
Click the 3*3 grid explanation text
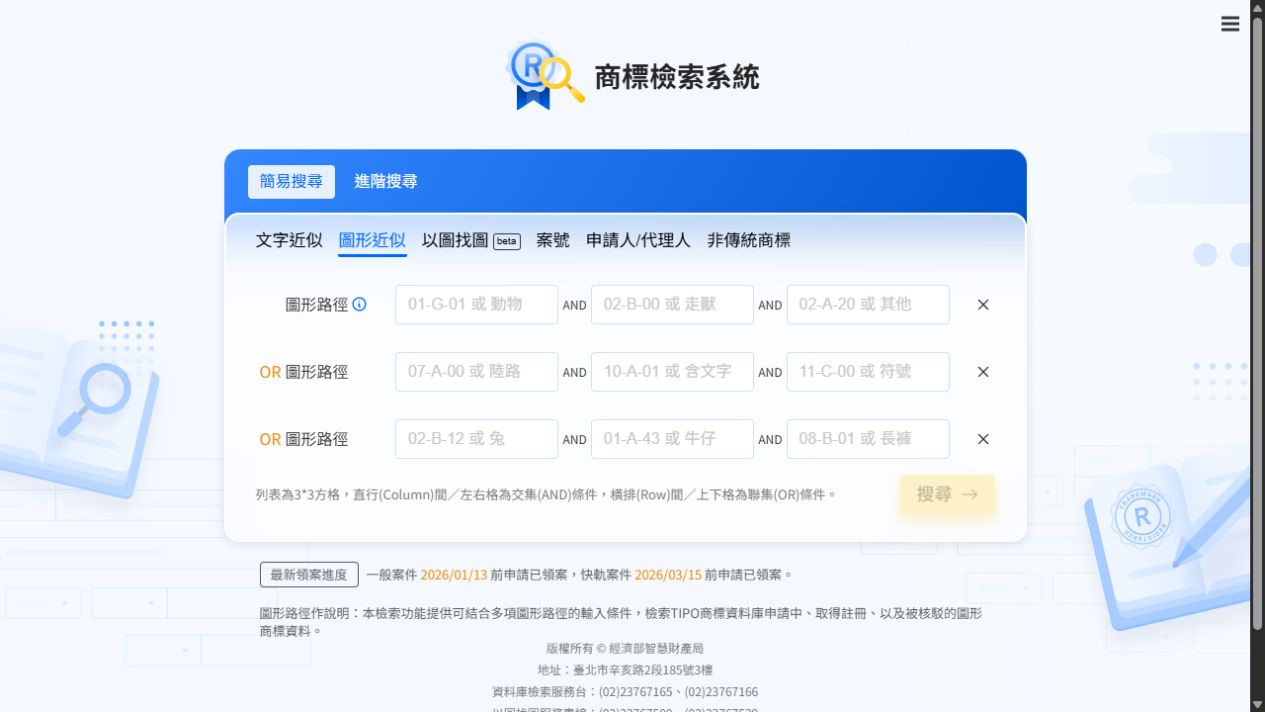click(x=546, y=494)
